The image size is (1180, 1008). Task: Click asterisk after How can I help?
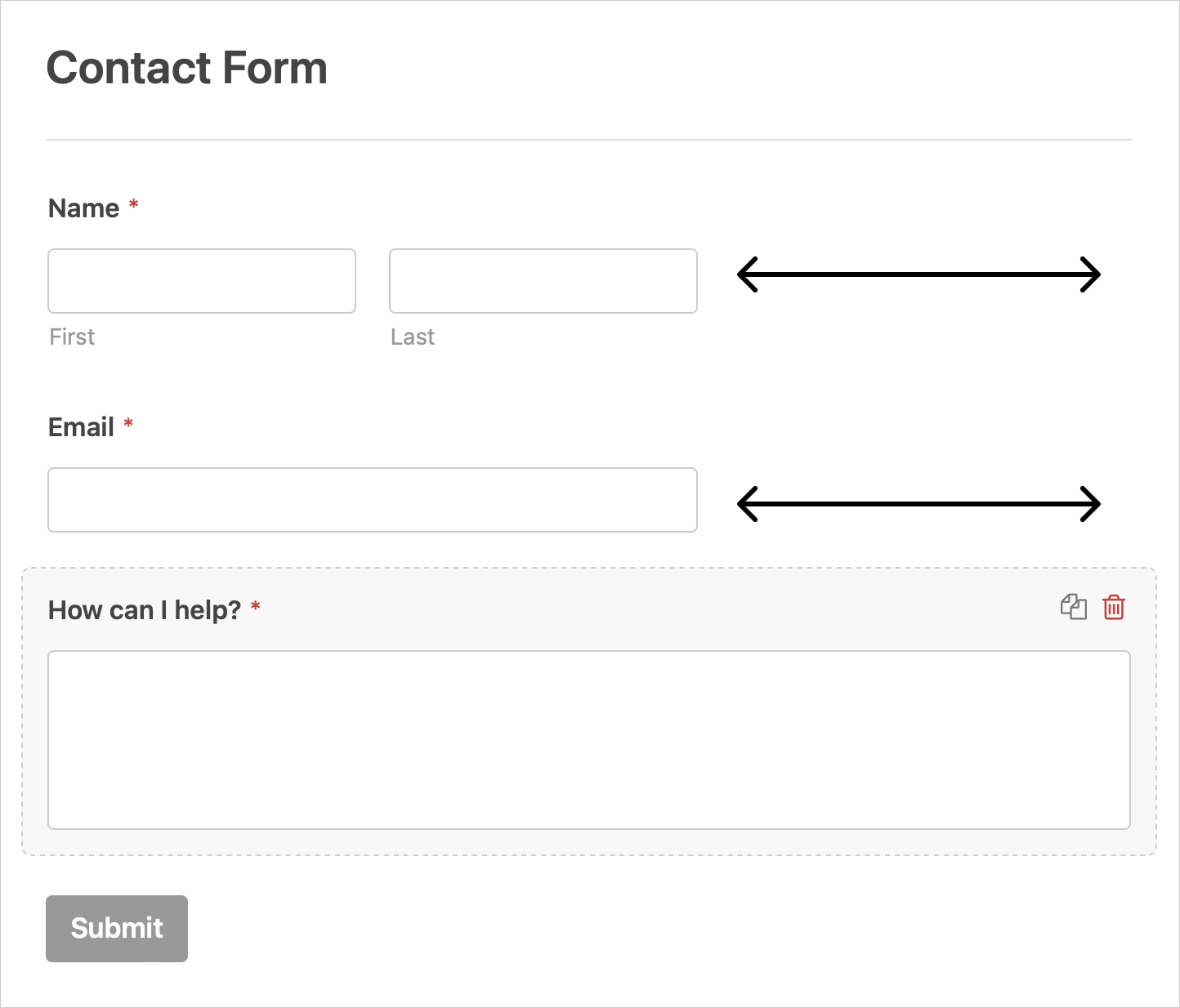click(x=256, y=606)
